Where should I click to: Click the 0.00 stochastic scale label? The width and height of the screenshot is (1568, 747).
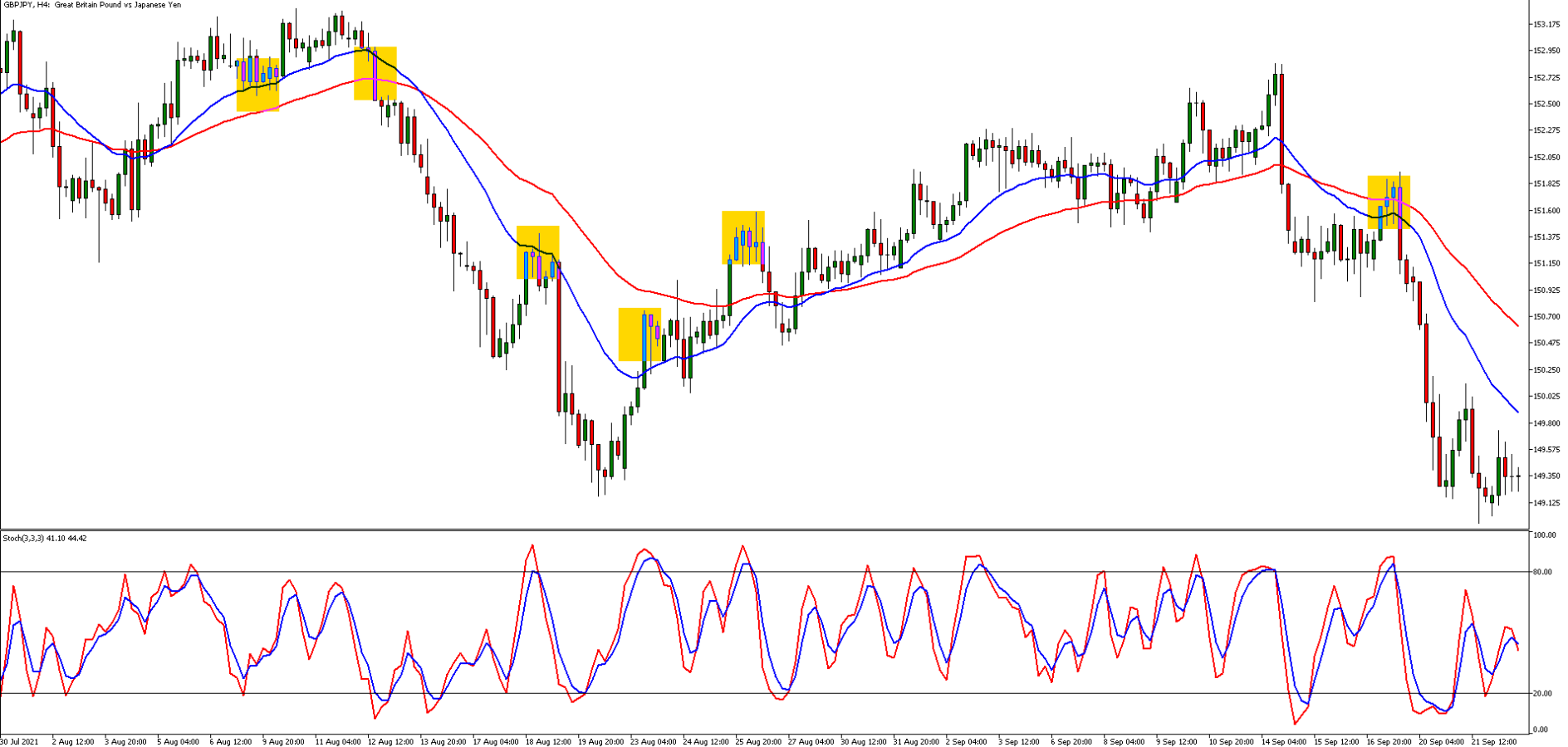click(x=1541, y=730)
